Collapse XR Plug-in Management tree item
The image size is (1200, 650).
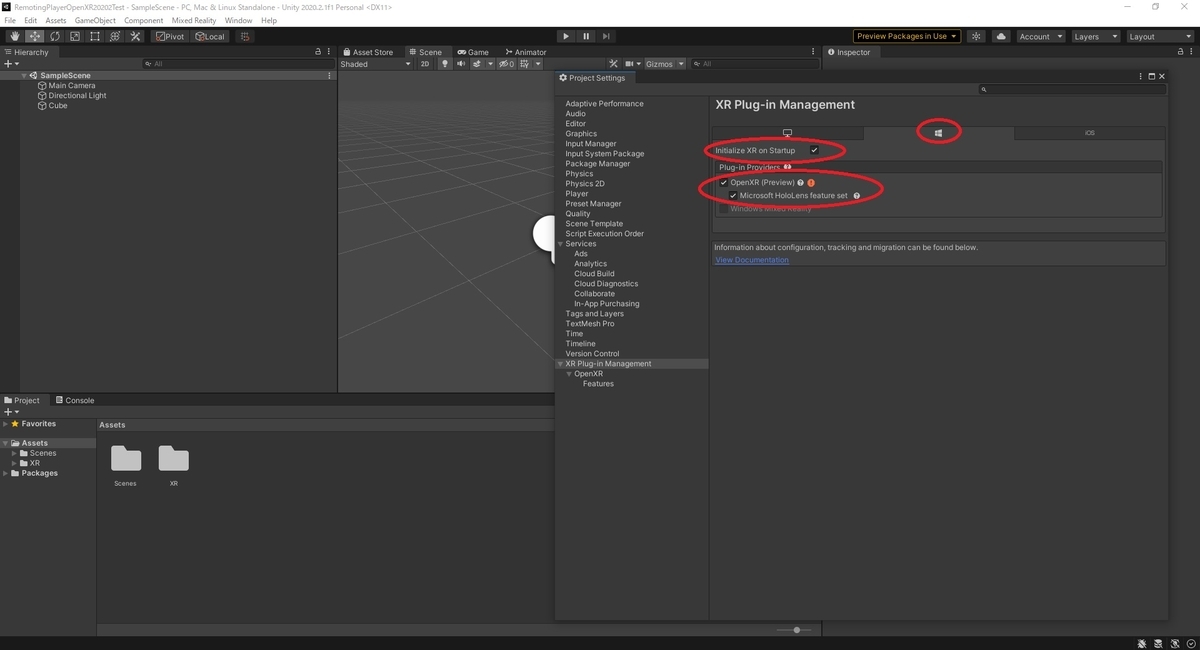tap(560, 364)
